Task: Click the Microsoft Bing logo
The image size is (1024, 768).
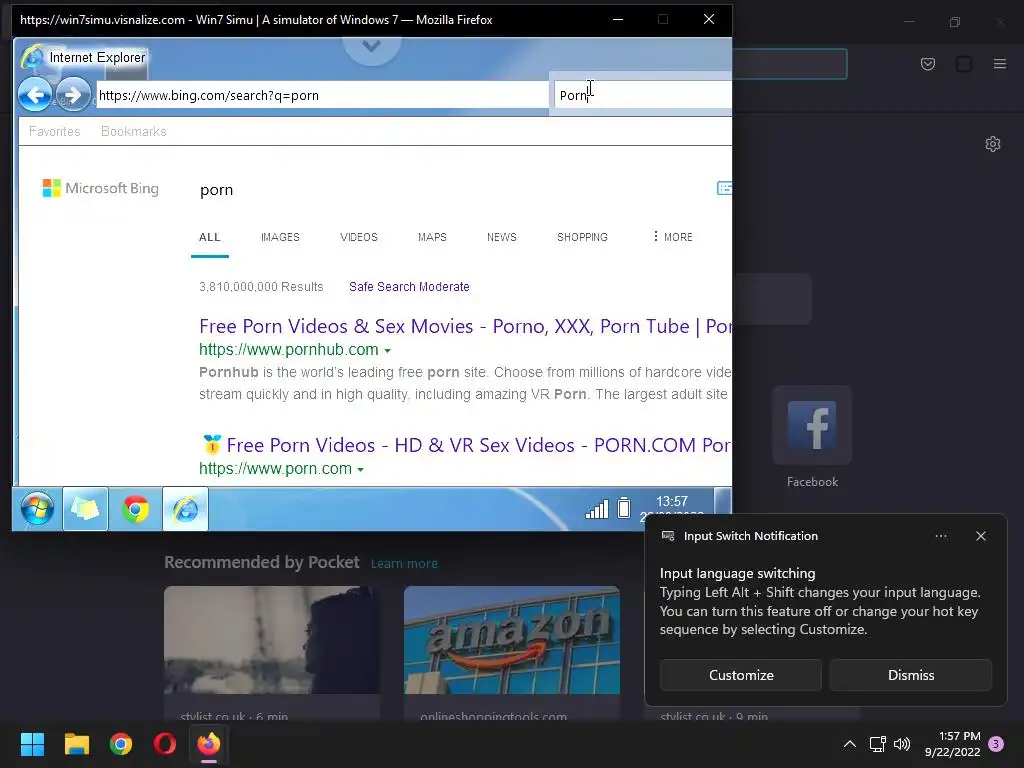Action: pyautogui.click(x=101, y=188)
